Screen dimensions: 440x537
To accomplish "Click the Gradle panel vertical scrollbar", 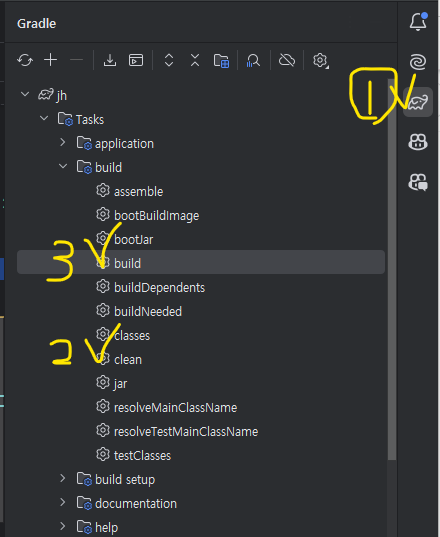I will coord(392,269).
